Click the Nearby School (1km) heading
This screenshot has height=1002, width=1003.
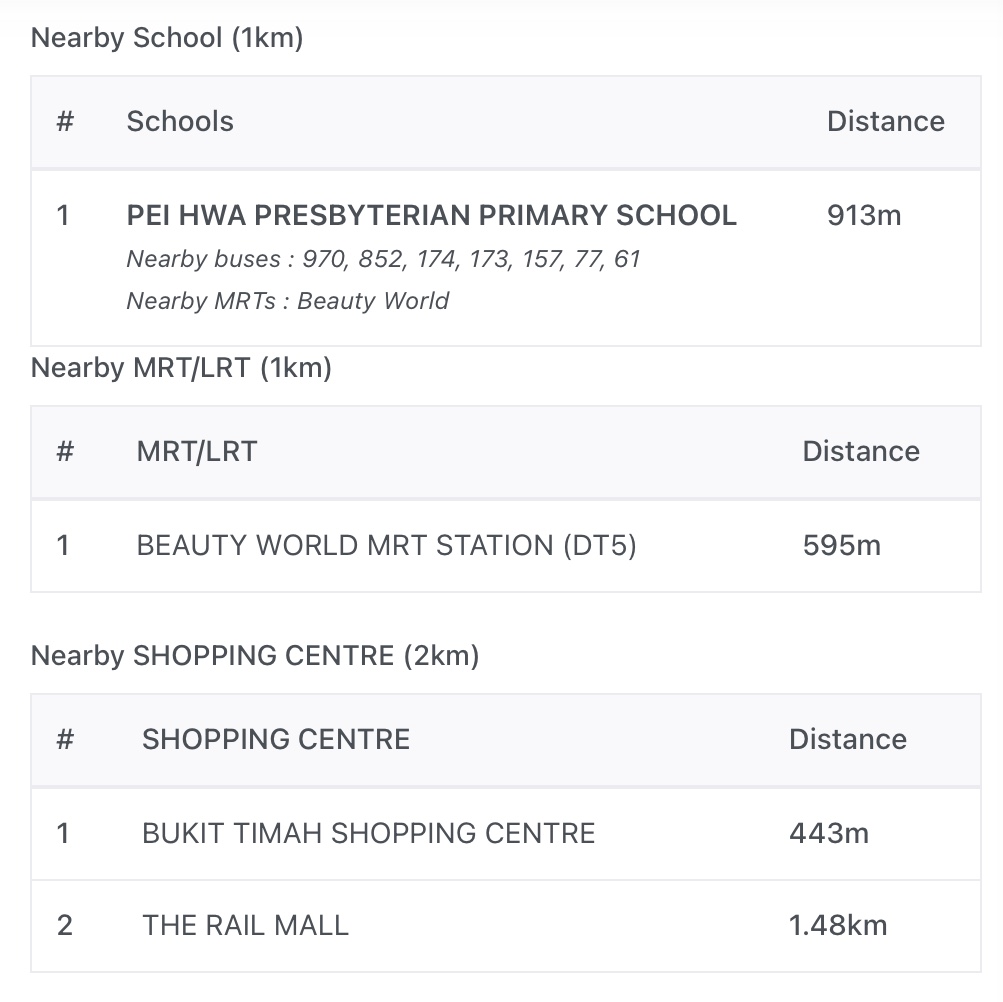click(x=167, y=38)
